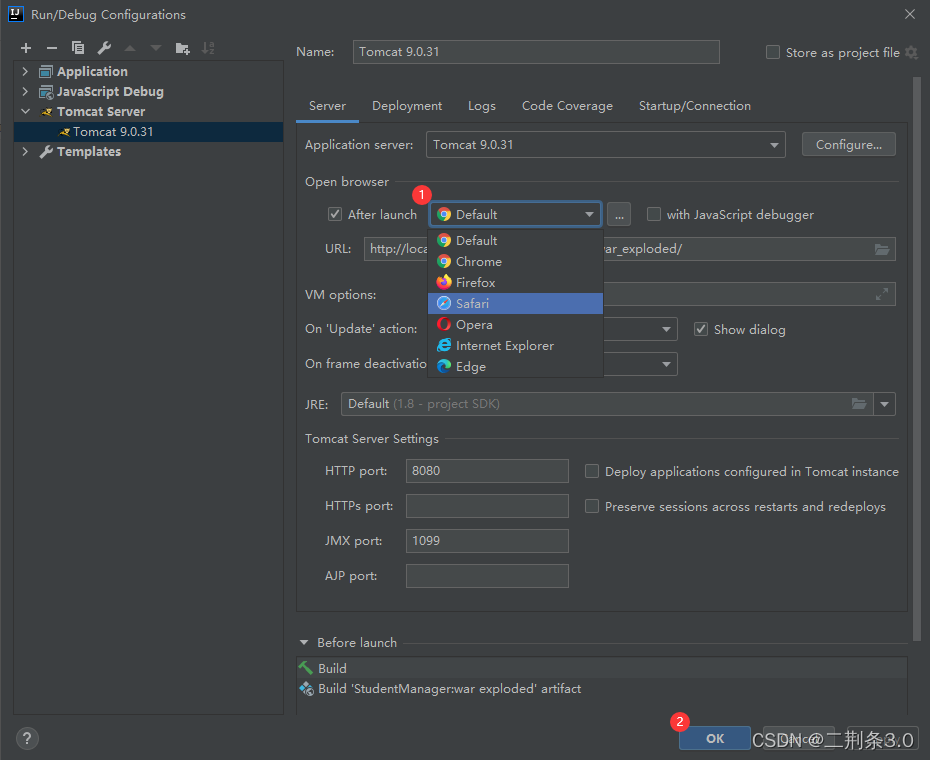The height and width of the screenshot is (760, 930).
Task: Confirm with the OK button
Action: [x=715, y=739]
